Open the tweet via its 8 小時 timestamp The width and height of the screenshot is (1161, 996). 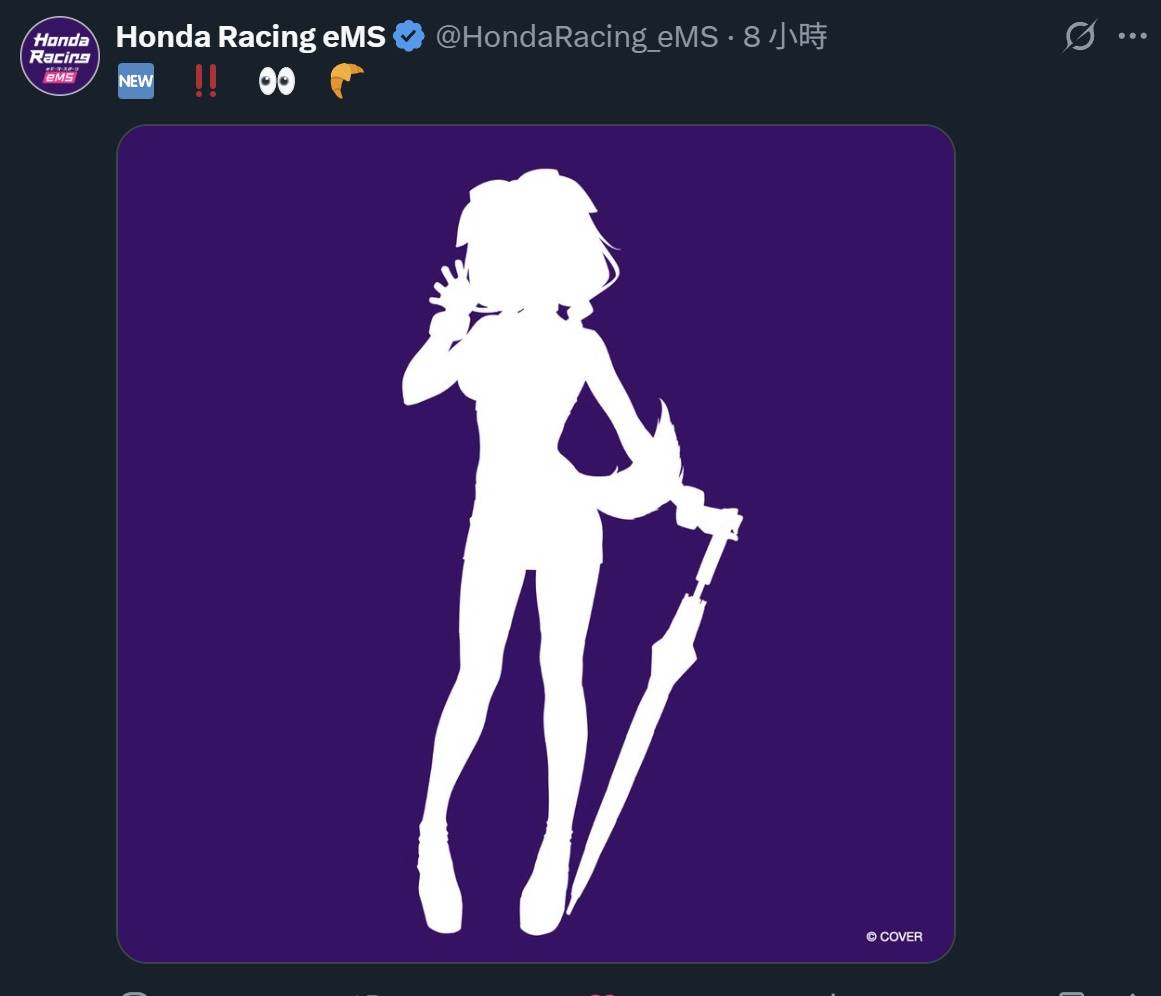pos(785,37)
